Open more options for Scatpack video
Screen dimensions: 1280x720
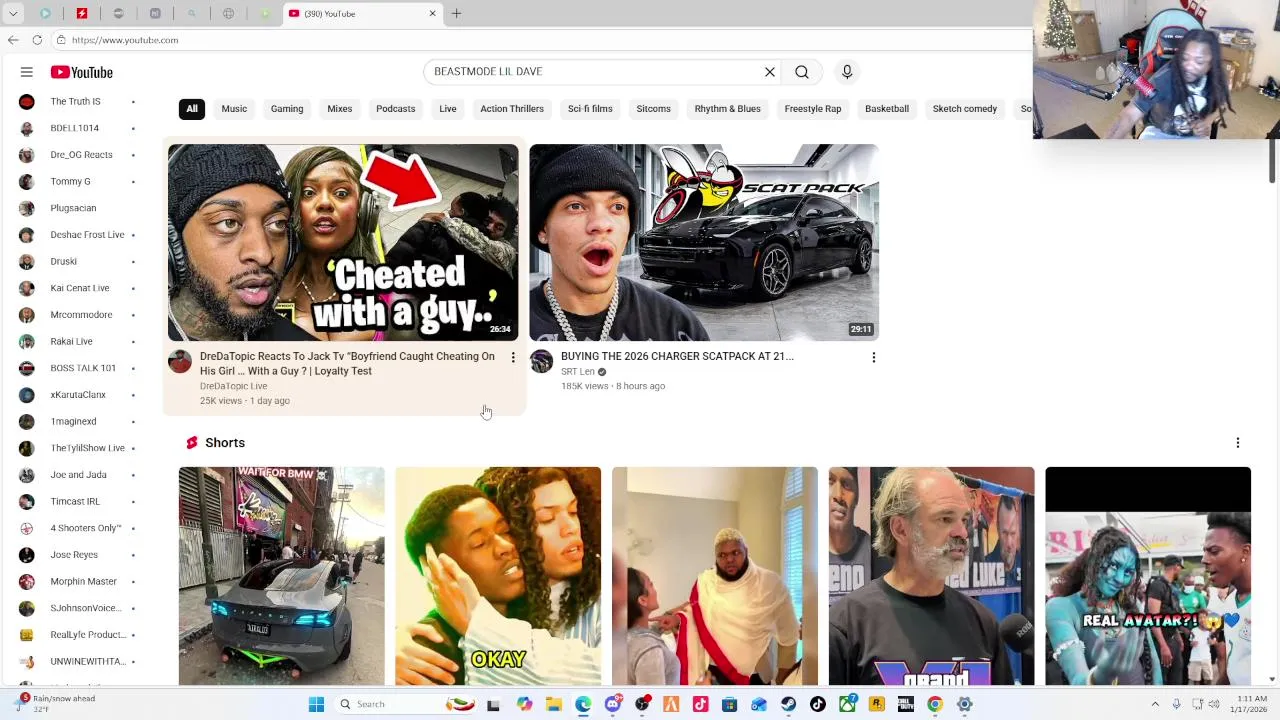click(874, 357)
